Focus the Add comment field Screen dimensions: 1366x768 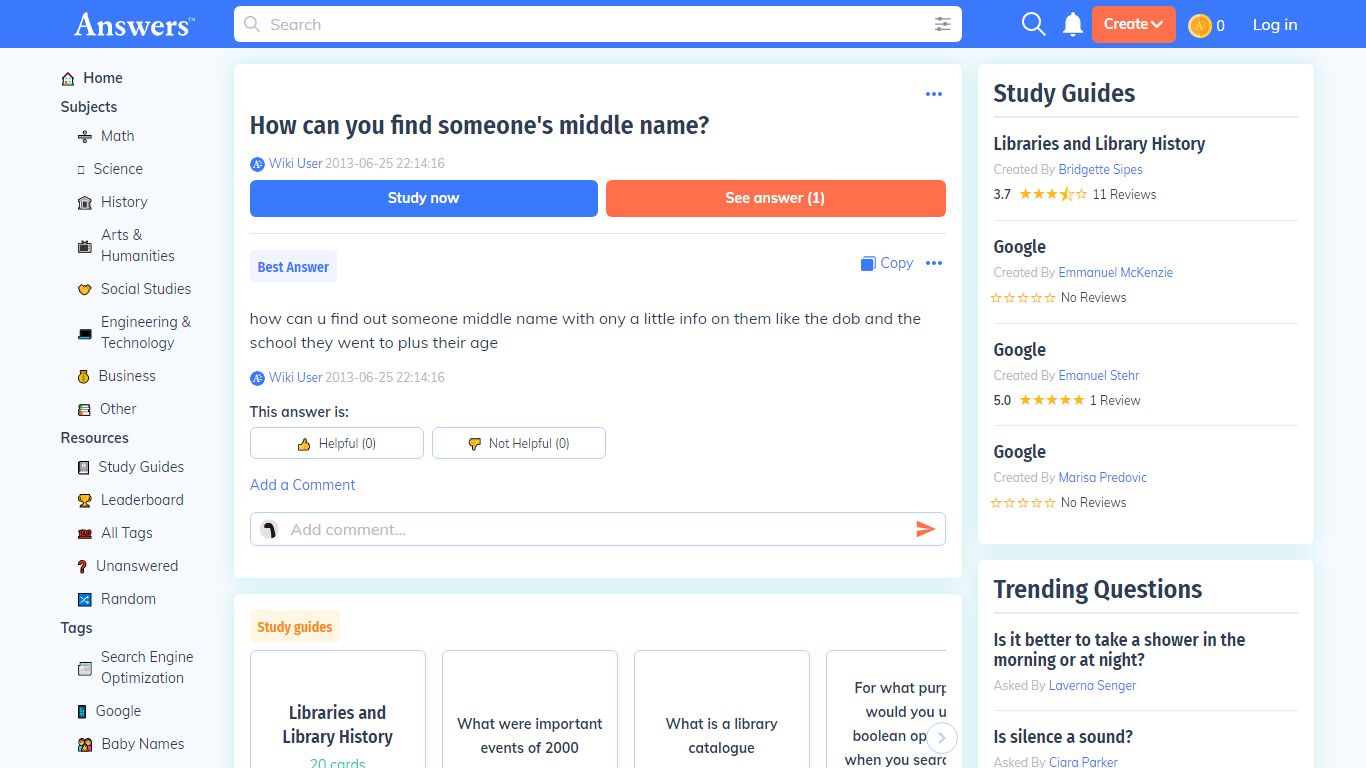click(598, 529)
